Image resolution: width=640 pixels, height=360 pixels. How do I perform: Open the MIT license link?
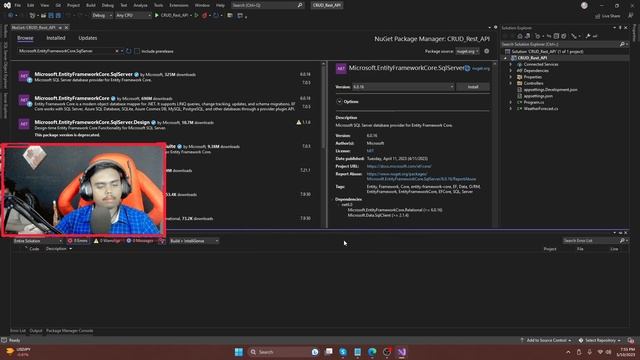370,151
